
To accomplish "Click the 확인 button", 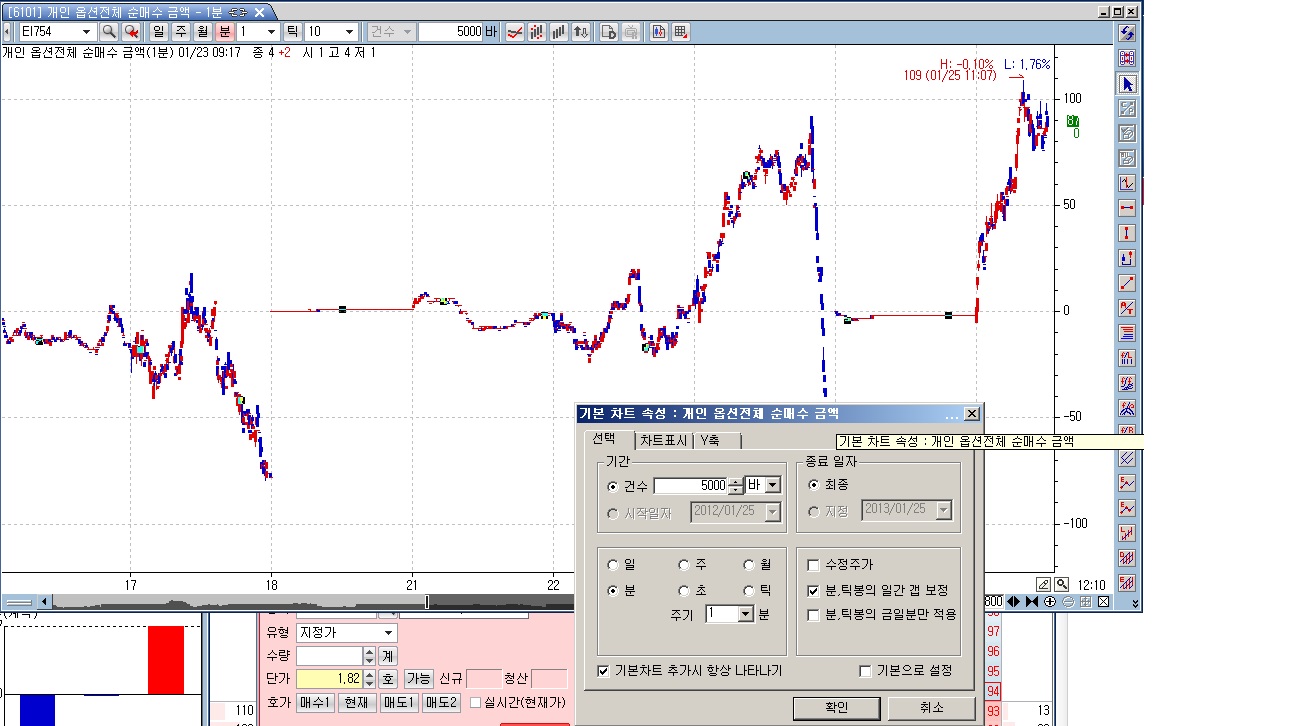I will click(836, 707).
